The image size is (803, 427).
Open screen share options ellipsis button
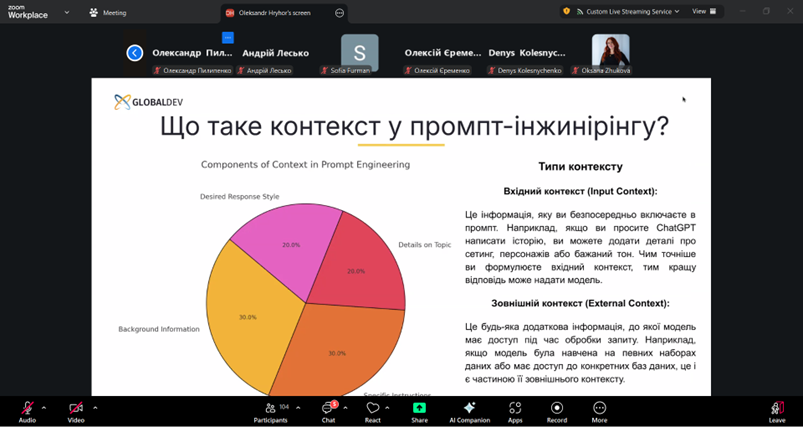click(x=339, y=13)
